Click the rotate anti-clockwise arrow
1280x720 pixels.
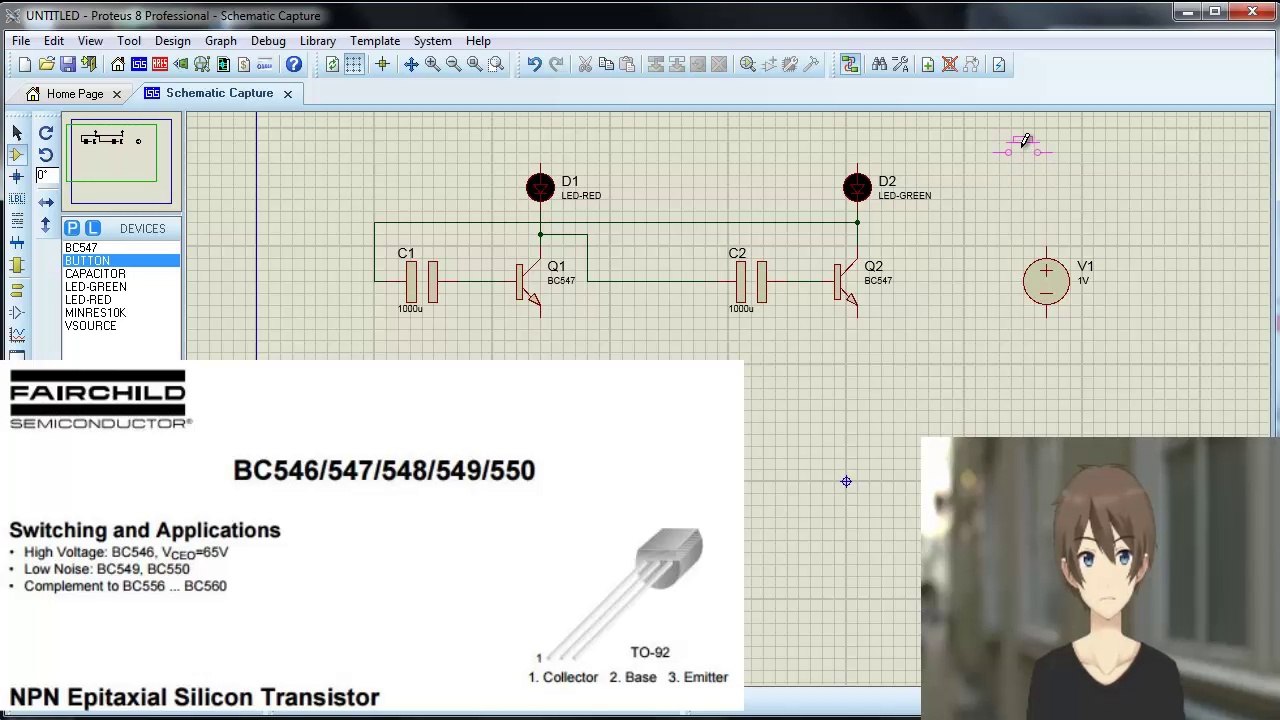coord(46,155)
